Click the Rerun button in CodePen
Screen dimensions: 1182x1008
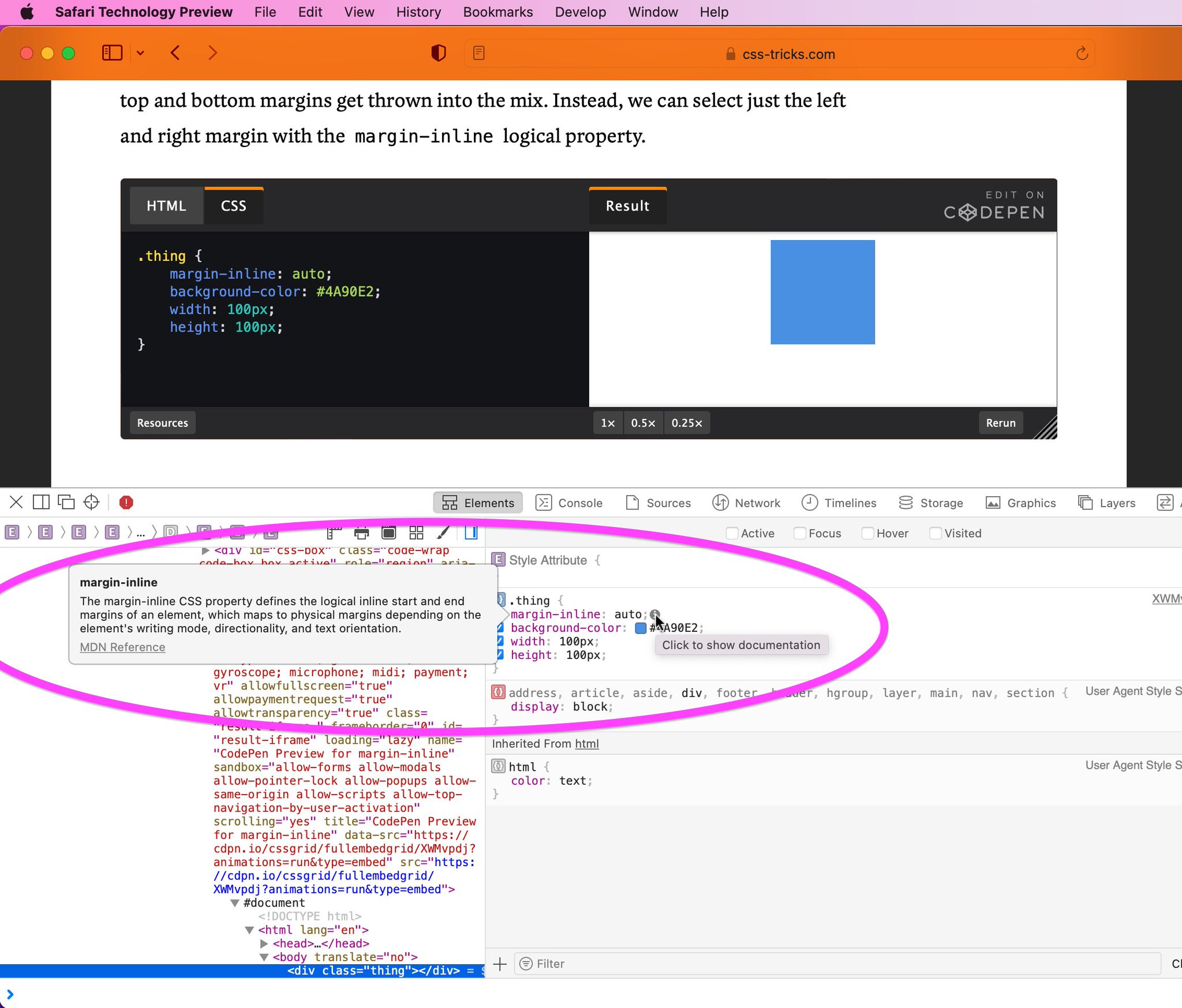[x=1001, y=423]
